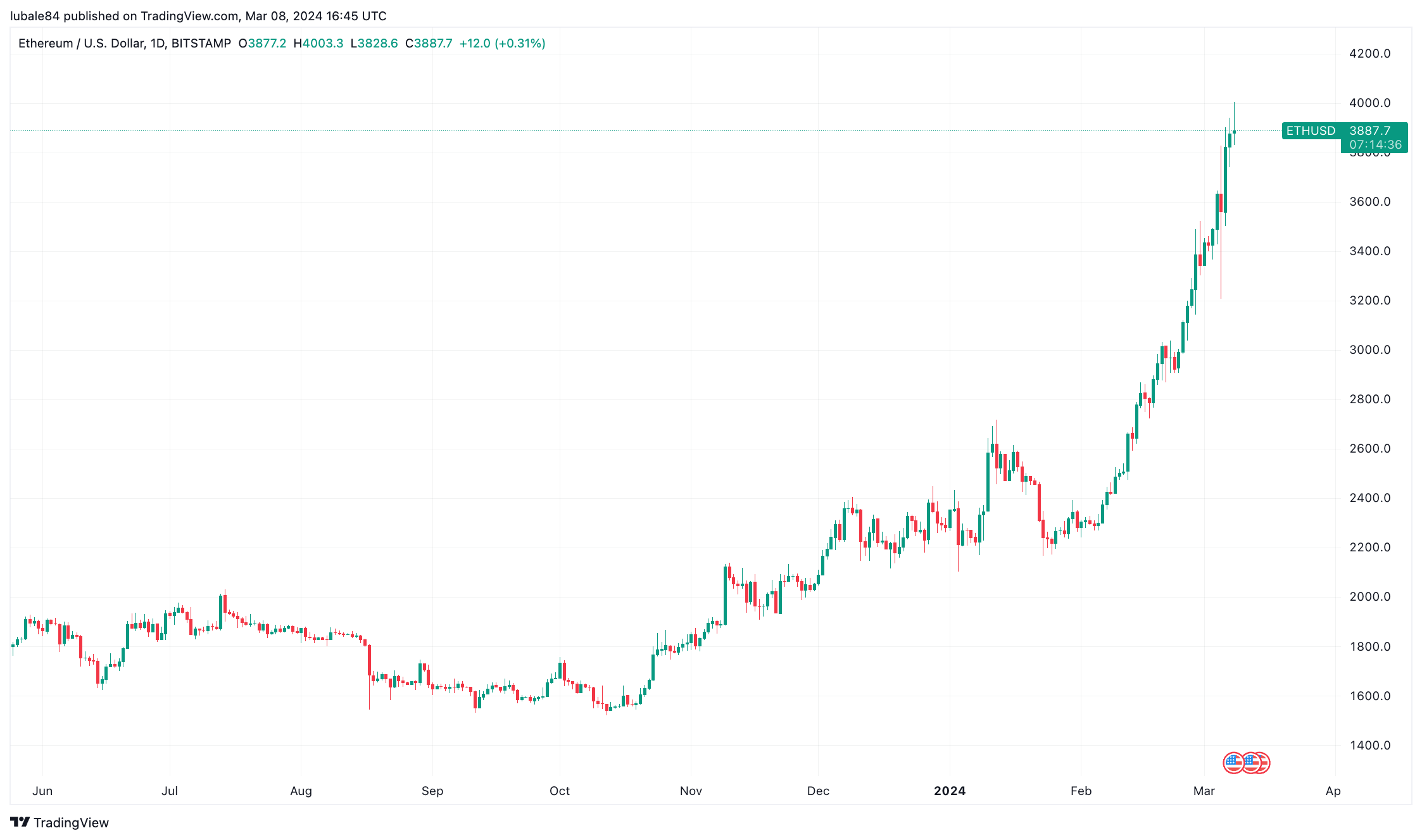1422x840 pixels.
Task: Click the 1400.0 price scale label
Action: coord(1370,745)
